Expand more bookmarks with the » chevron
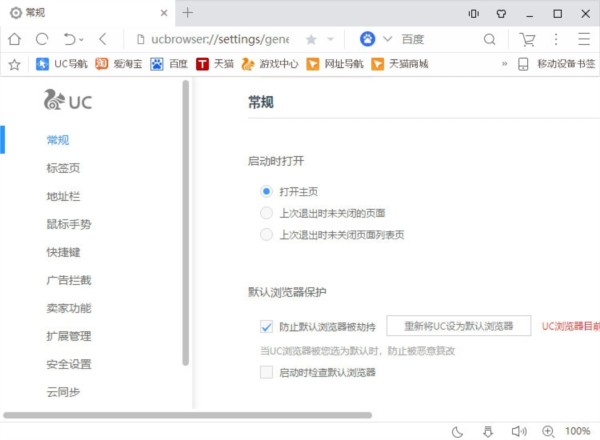This screenshot has height=440, width=600. 504,64
